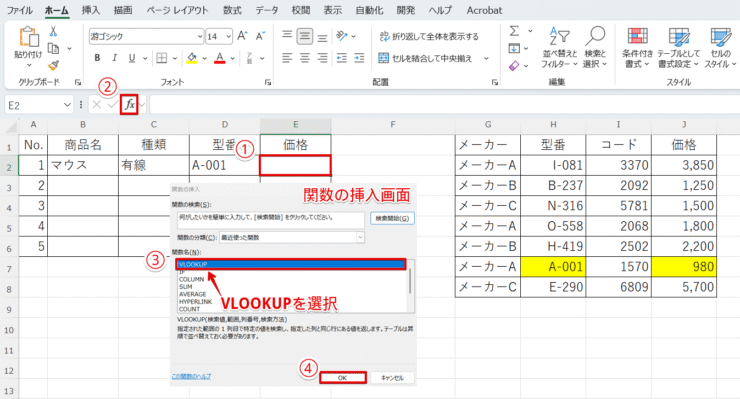Expand the Name Box dropdown

point(67,105)
